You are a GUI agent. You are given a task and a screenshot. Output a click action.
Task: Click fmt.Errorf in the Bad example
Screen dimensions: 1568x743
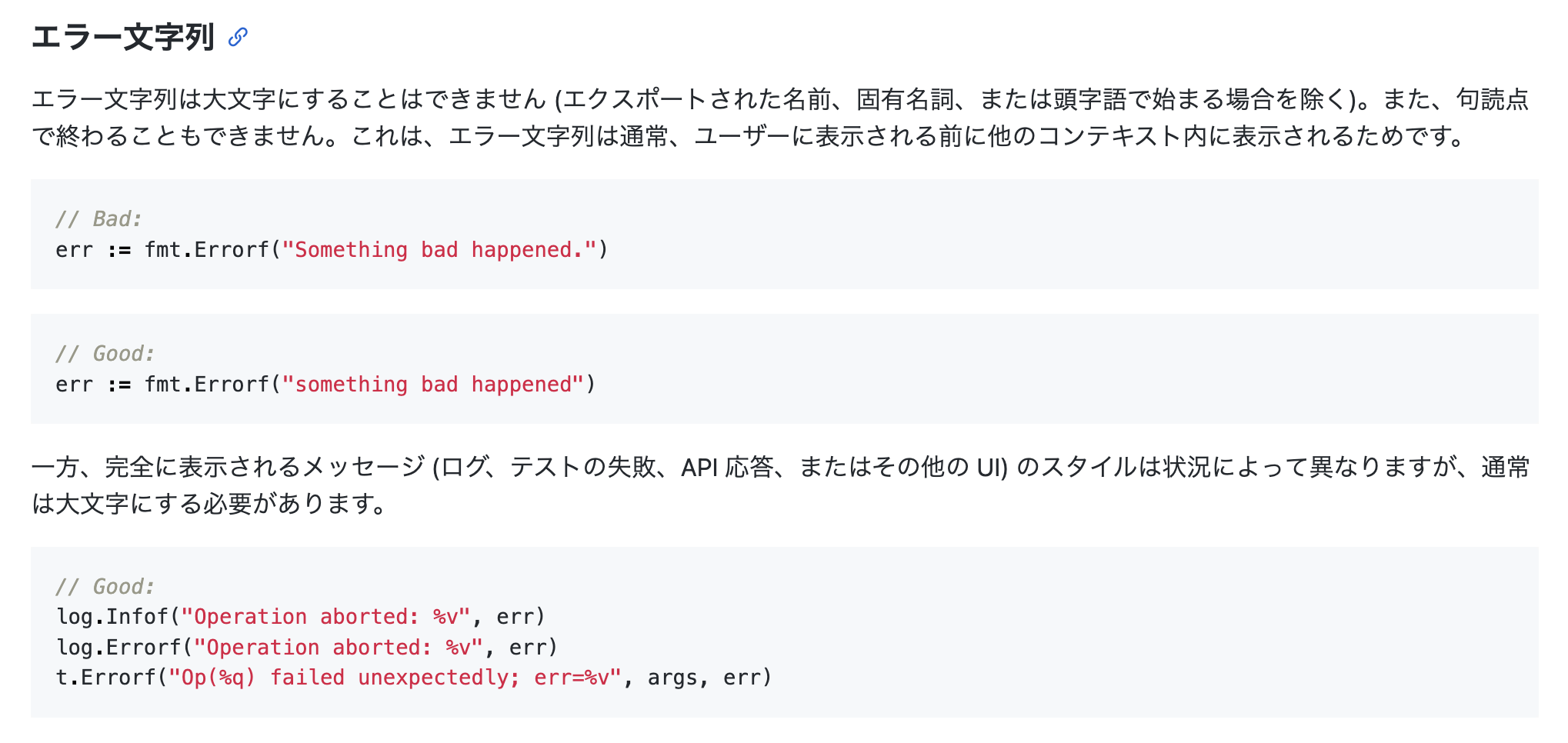pyautogui.click(x=207, y=250)
